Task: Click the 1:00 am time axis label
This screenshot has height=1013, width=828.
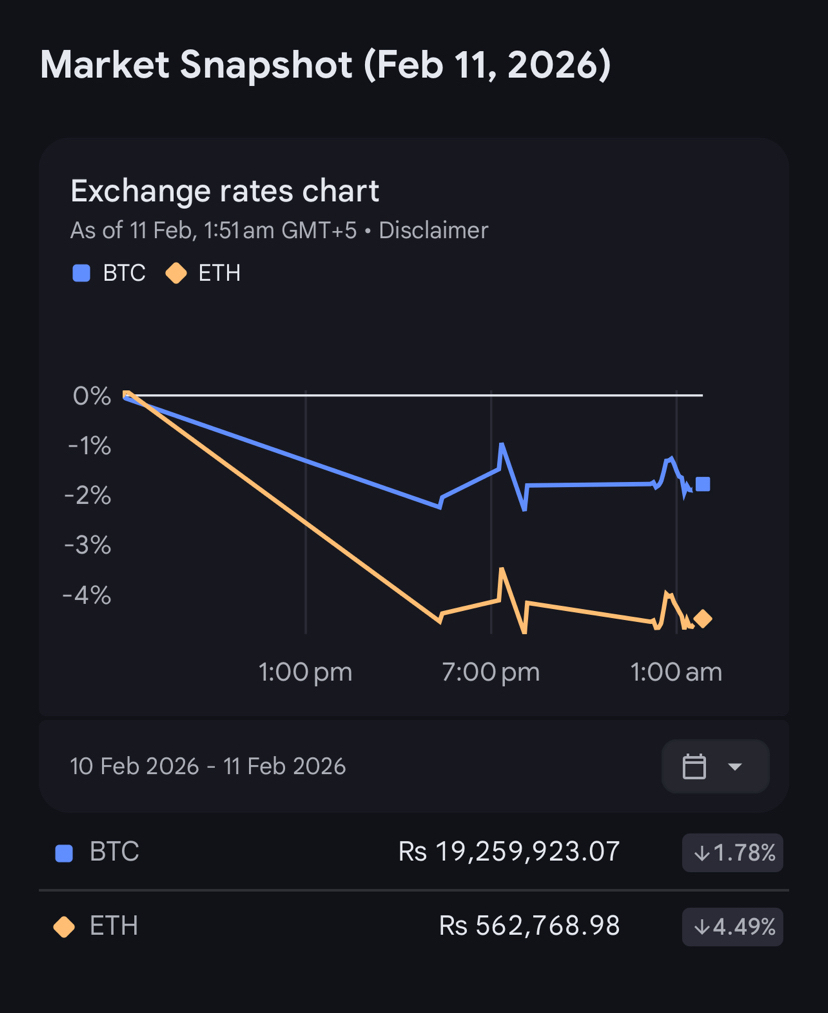Action: tap(676, 672)
